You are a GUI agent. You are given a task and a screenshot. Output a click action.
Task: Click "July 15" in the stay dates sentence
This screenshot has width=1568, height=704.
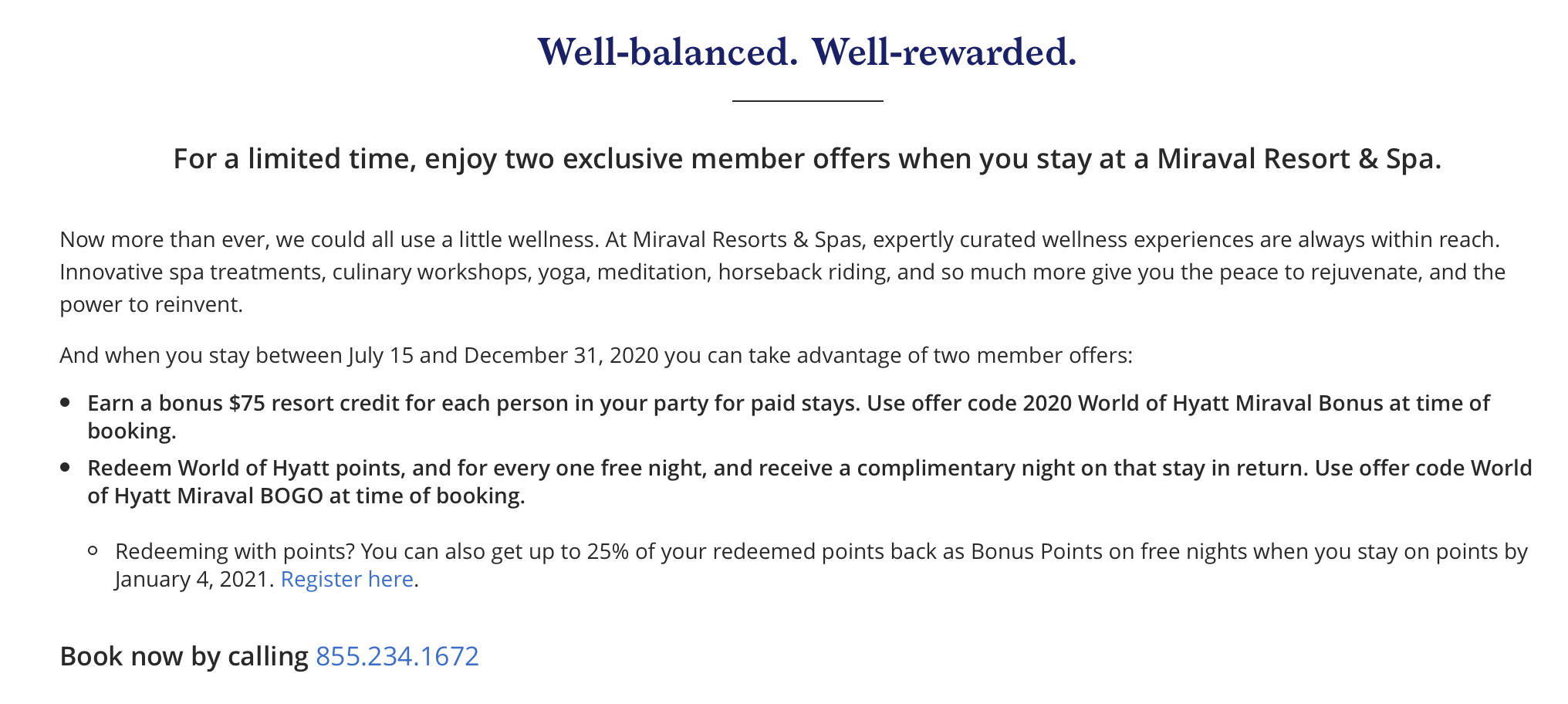(380, 355)
